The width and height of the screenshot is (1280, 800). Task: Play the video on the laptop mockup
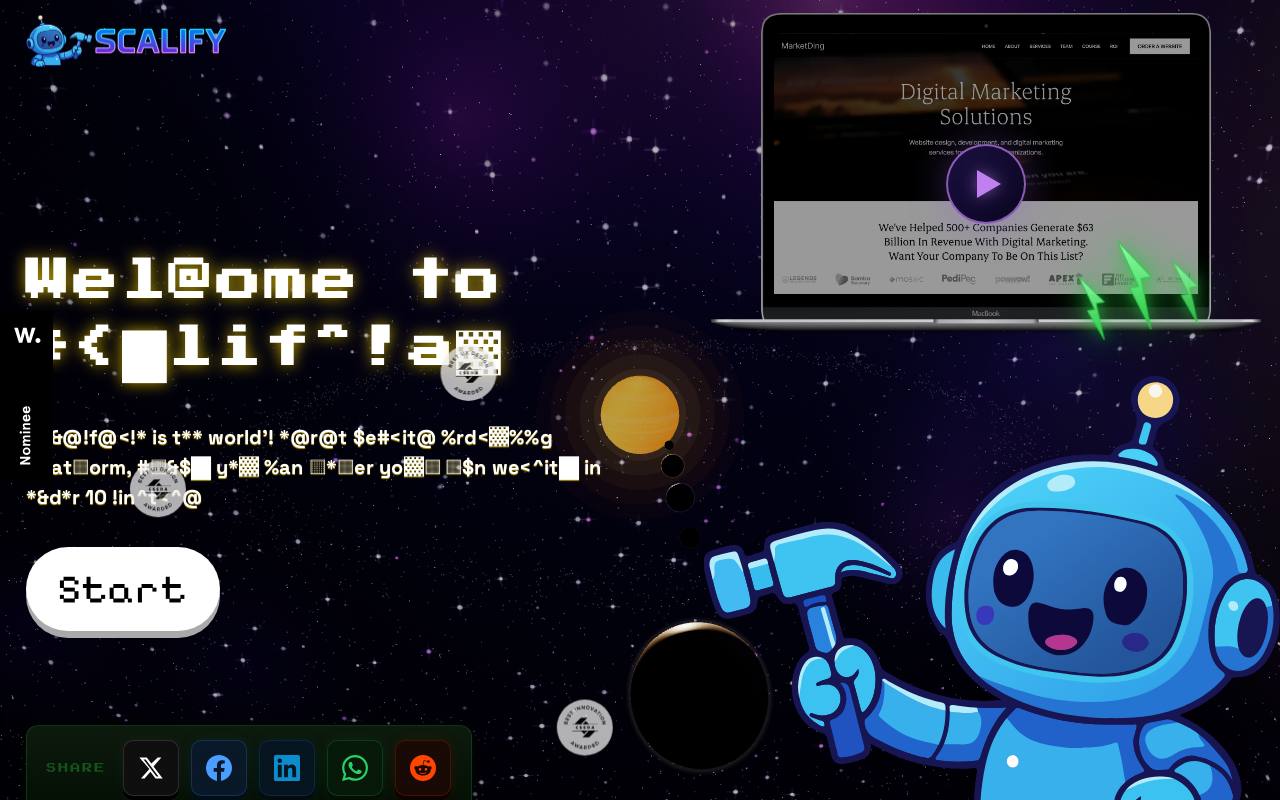(986, 184)
